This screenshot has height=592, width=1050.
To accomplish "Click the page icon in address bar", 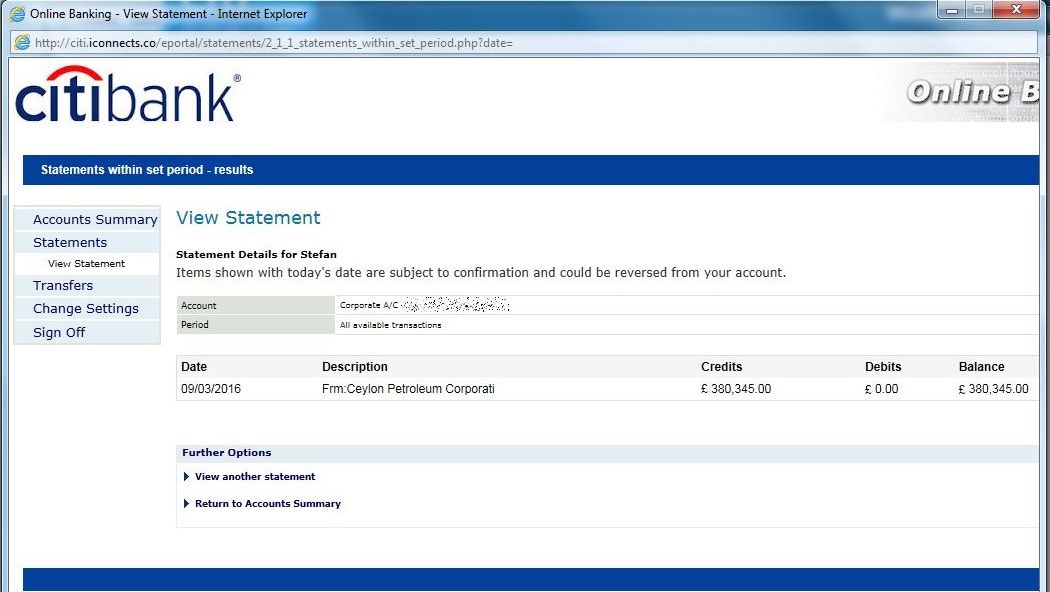I will tap(22, 42).
